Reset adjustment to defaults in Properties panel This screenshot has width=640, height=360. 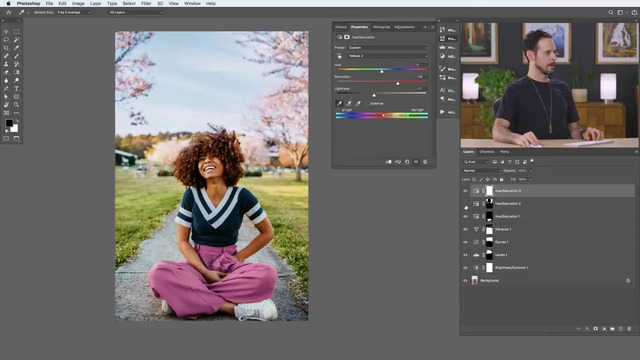407,162
